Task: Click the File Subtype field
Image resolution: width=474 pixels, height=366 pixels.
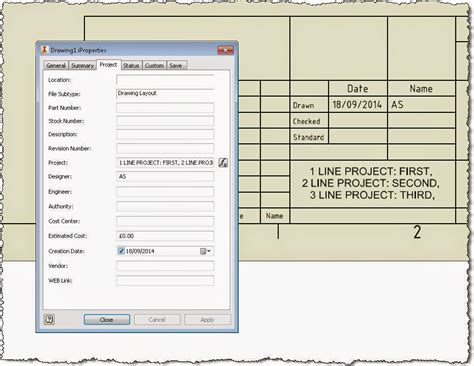Action: 165,94
